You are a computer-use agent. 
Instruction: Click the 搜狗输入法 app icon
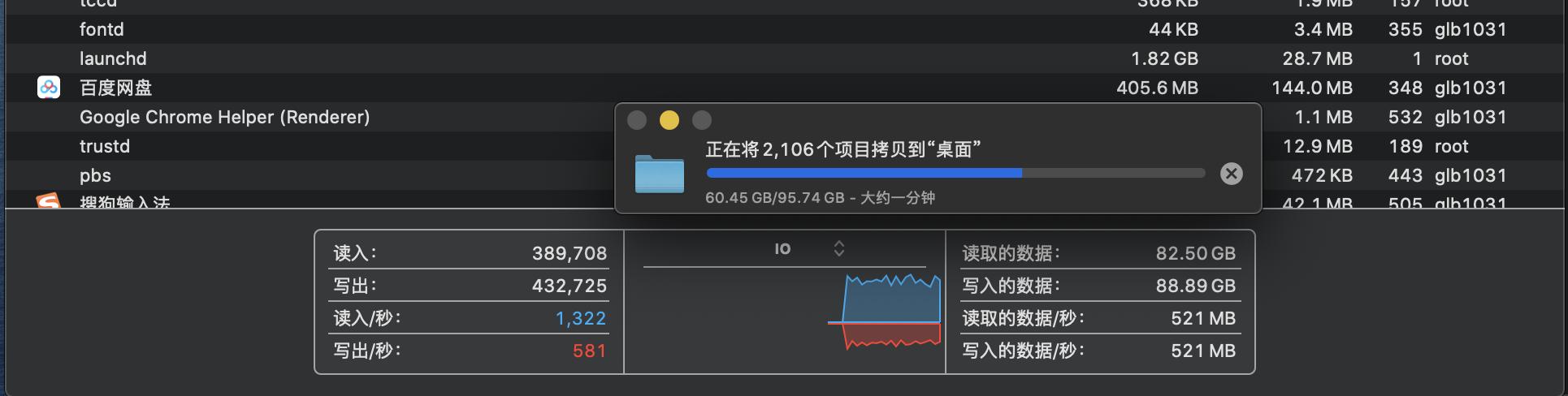(x=49, y=200)
